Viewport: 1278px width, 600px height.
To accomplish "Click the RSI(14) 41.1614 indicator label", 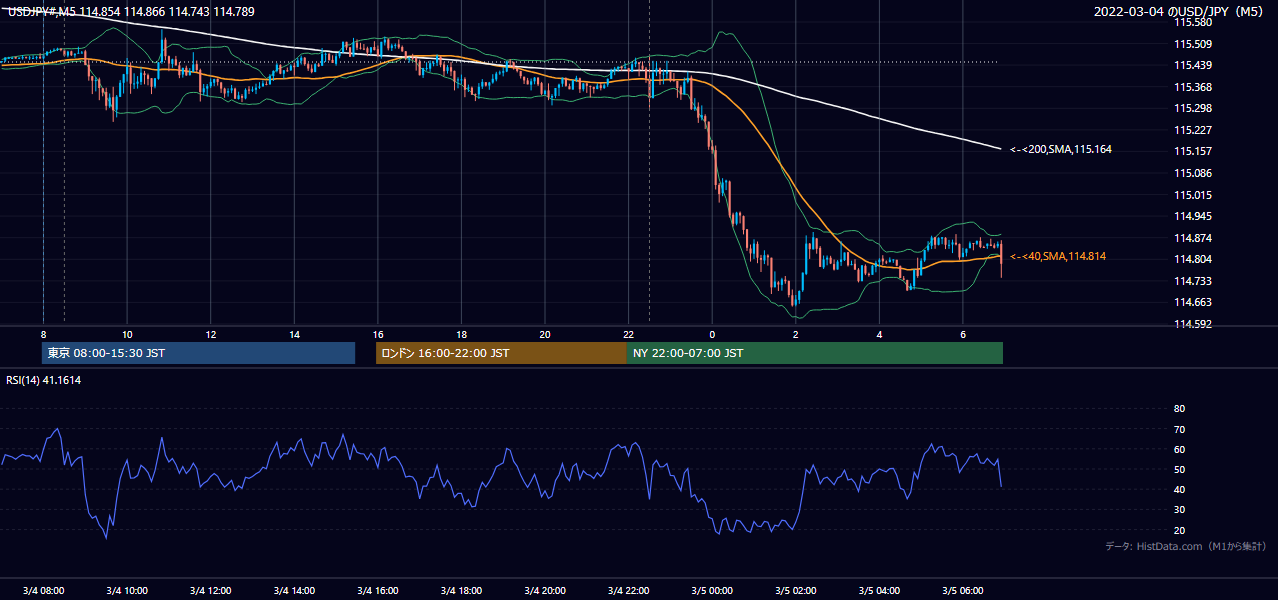I will 44,380.
